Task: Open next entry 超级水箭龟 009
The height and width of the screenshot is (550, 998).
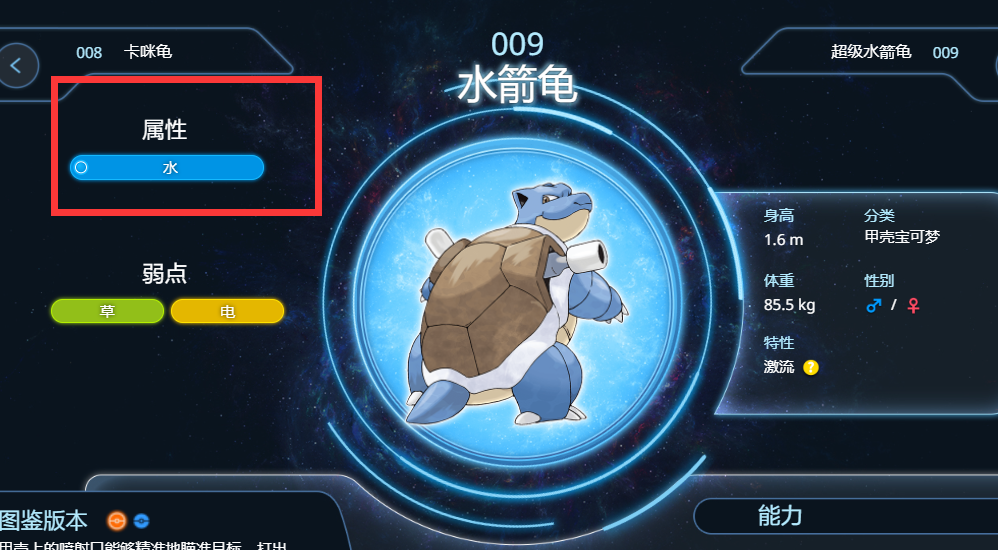Action: pyautogui.click(x=894, y=52)
